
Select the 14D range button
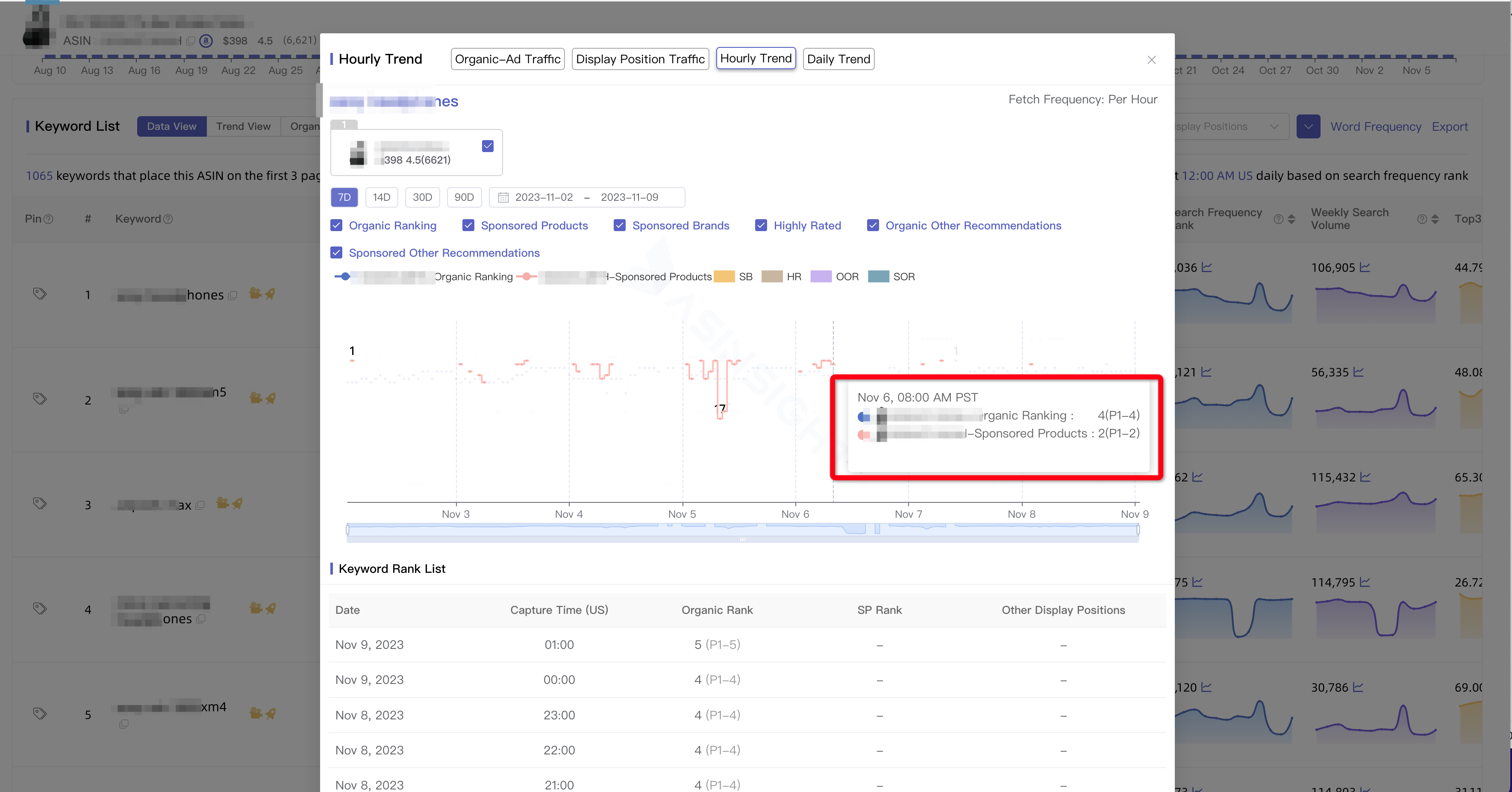(382, 197)
